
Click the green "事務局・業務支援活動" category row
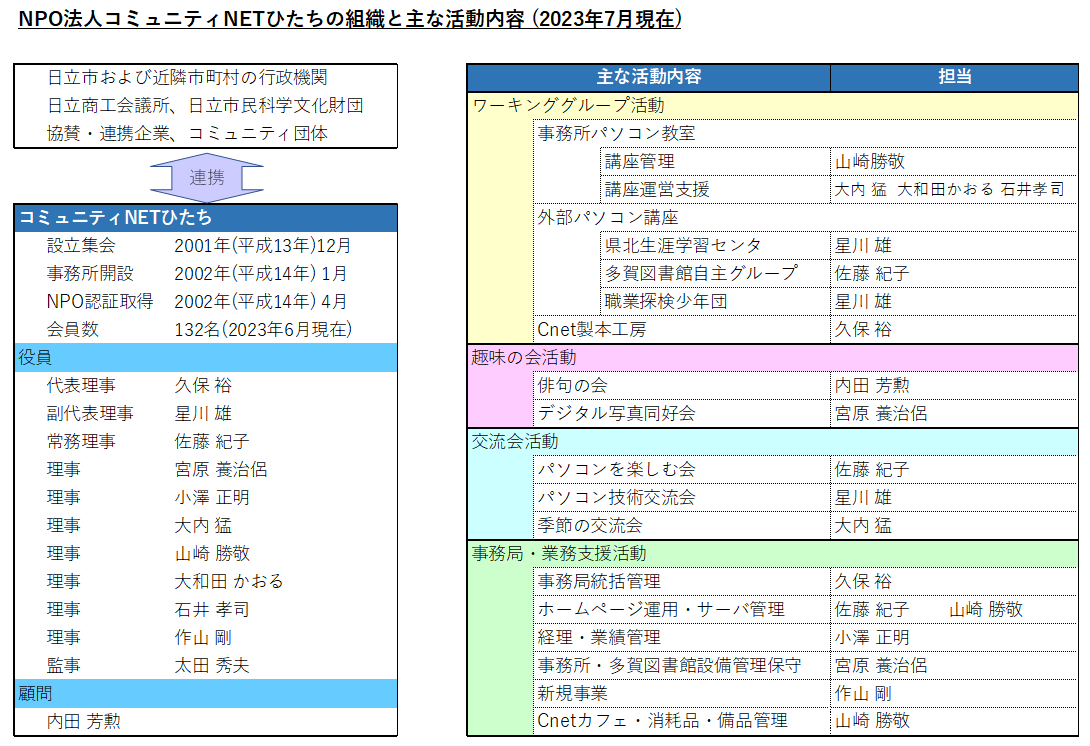tap(772, 553)
